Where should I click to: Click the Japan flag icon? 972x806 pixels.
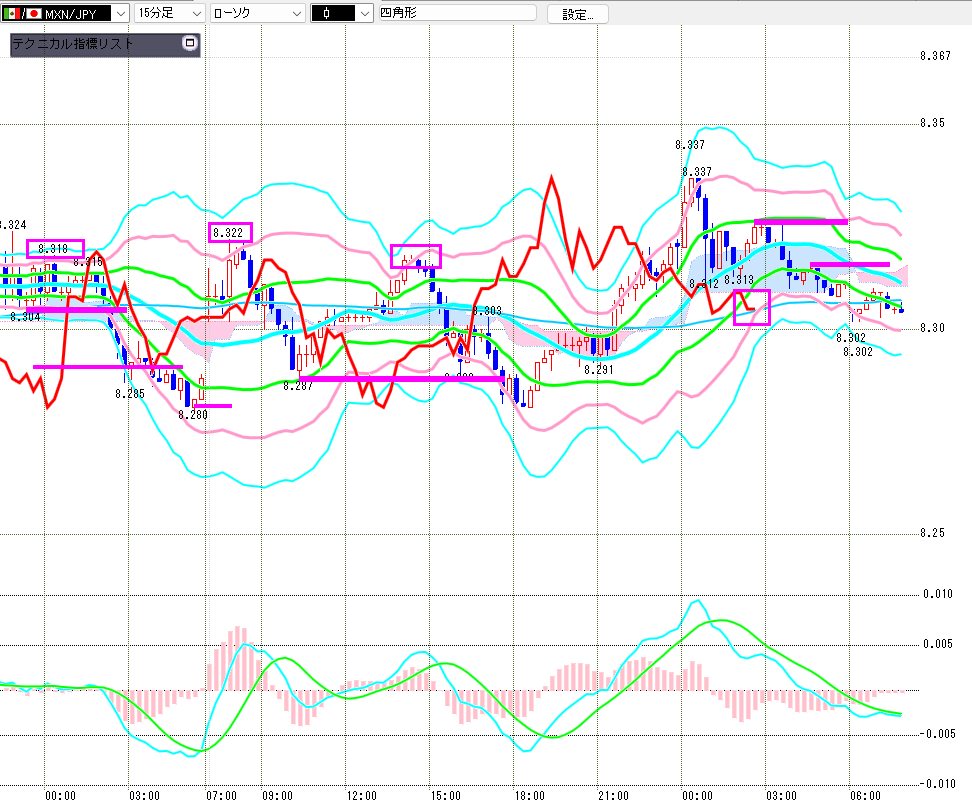click(x=34, y=13)
